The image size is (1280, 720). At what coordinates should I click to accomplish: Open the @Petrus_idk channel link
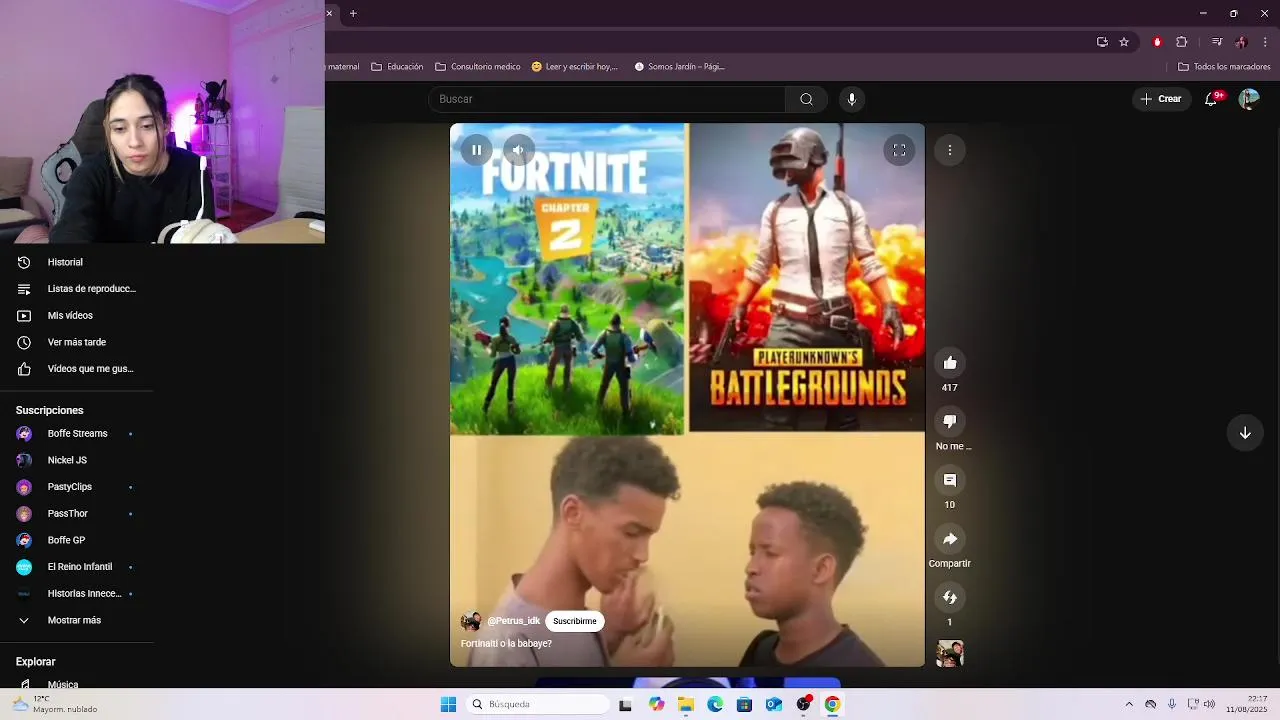(x=514, y=621)
